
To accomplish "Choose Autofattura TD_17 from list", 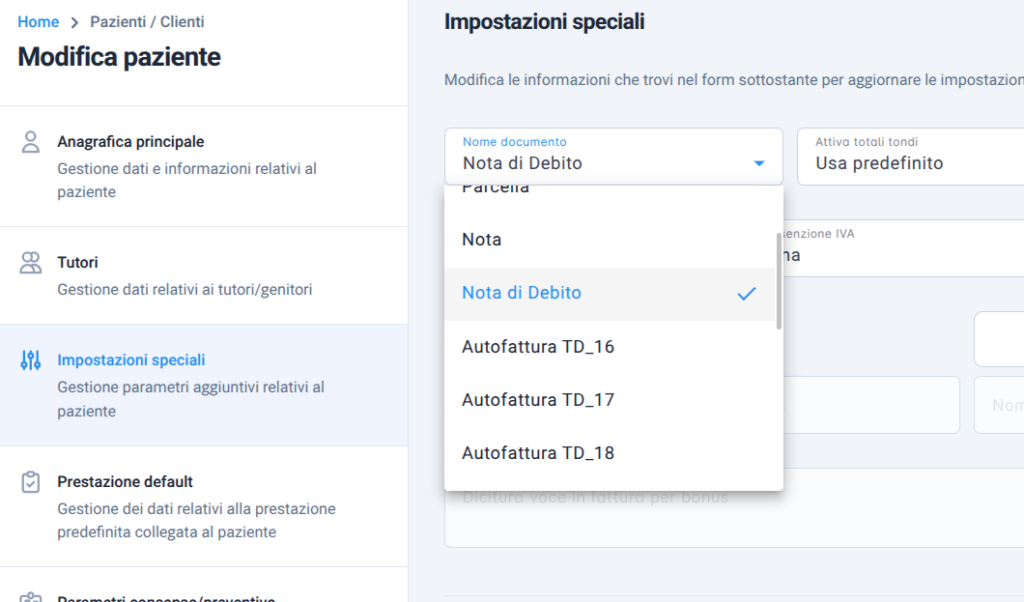I will click(538, 400).
